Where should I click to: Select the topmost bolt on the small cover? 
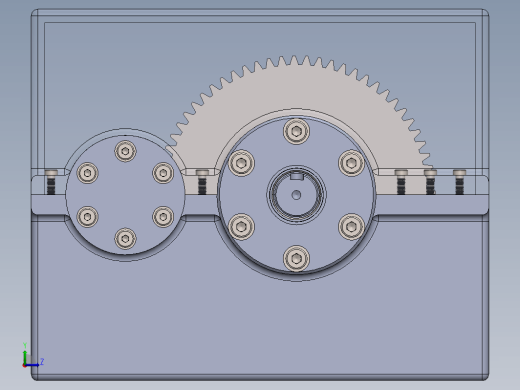point(125,151)
